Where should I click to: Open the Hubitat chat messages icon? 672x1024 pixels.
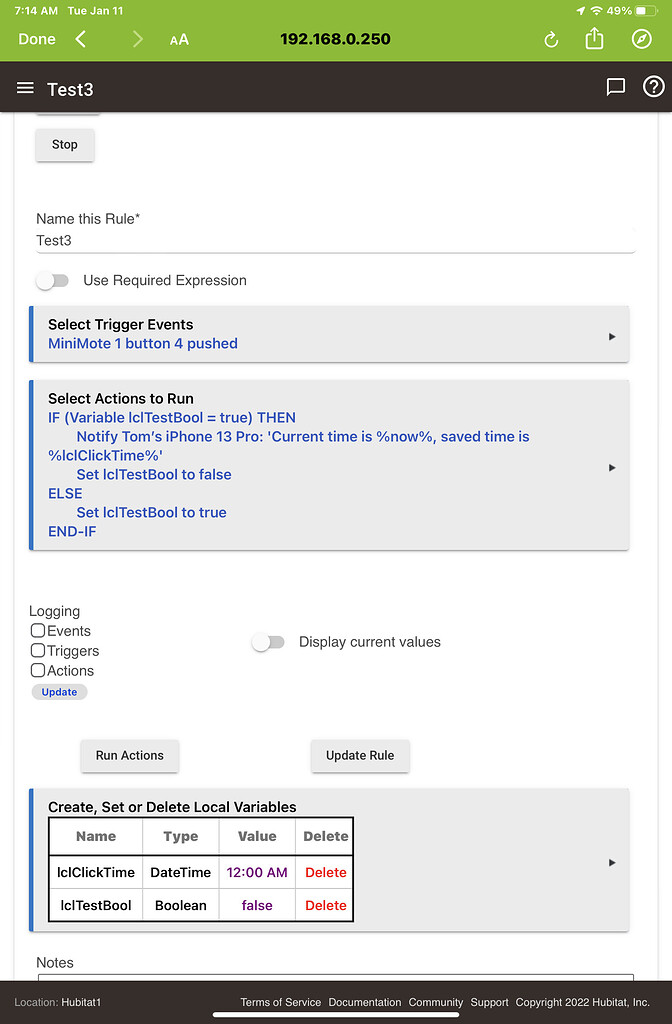pyautogui.click(x=616, y=87)
